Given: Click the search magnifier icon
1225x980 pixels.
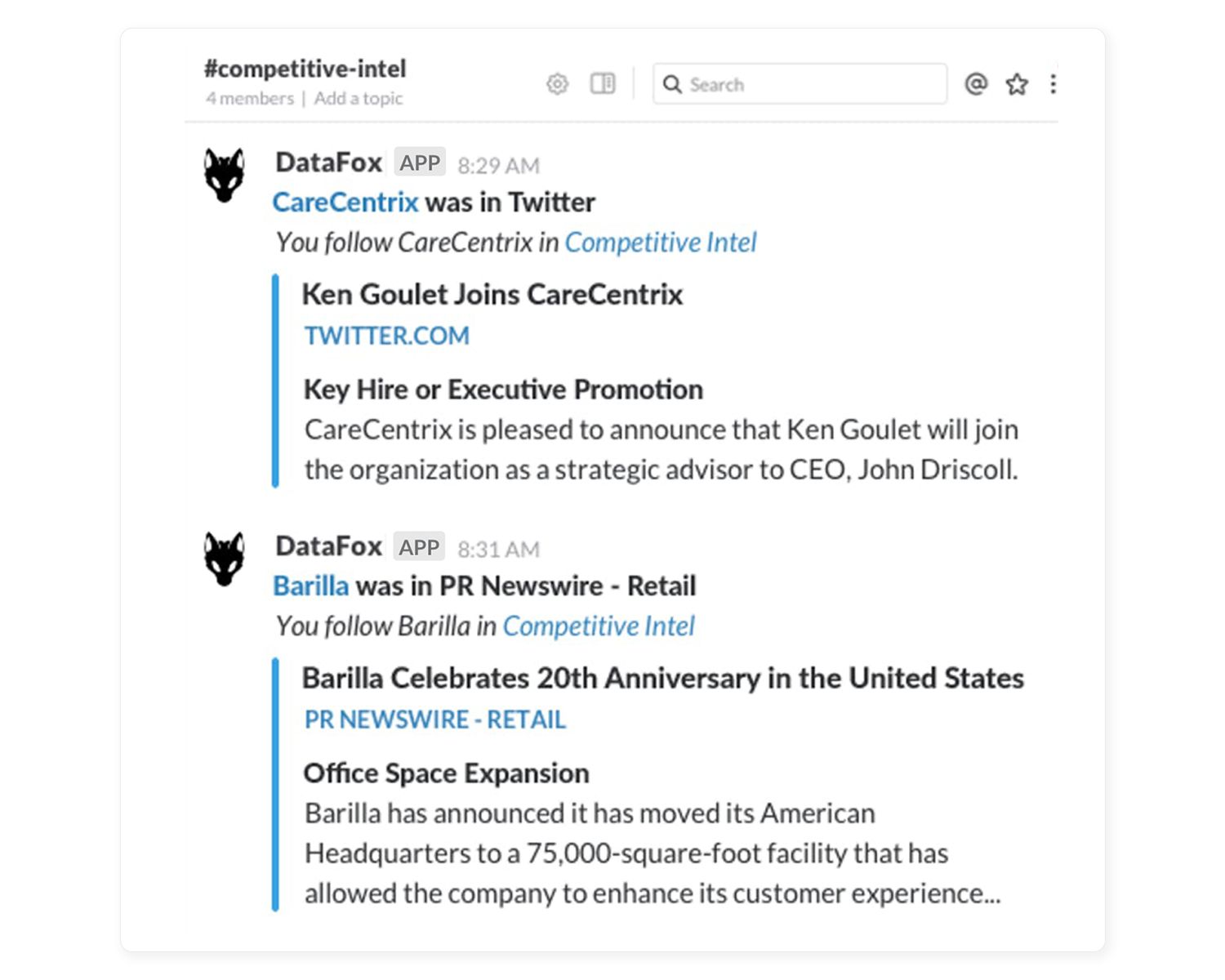Looking at the screenshot, I should [x=672, y=84].
